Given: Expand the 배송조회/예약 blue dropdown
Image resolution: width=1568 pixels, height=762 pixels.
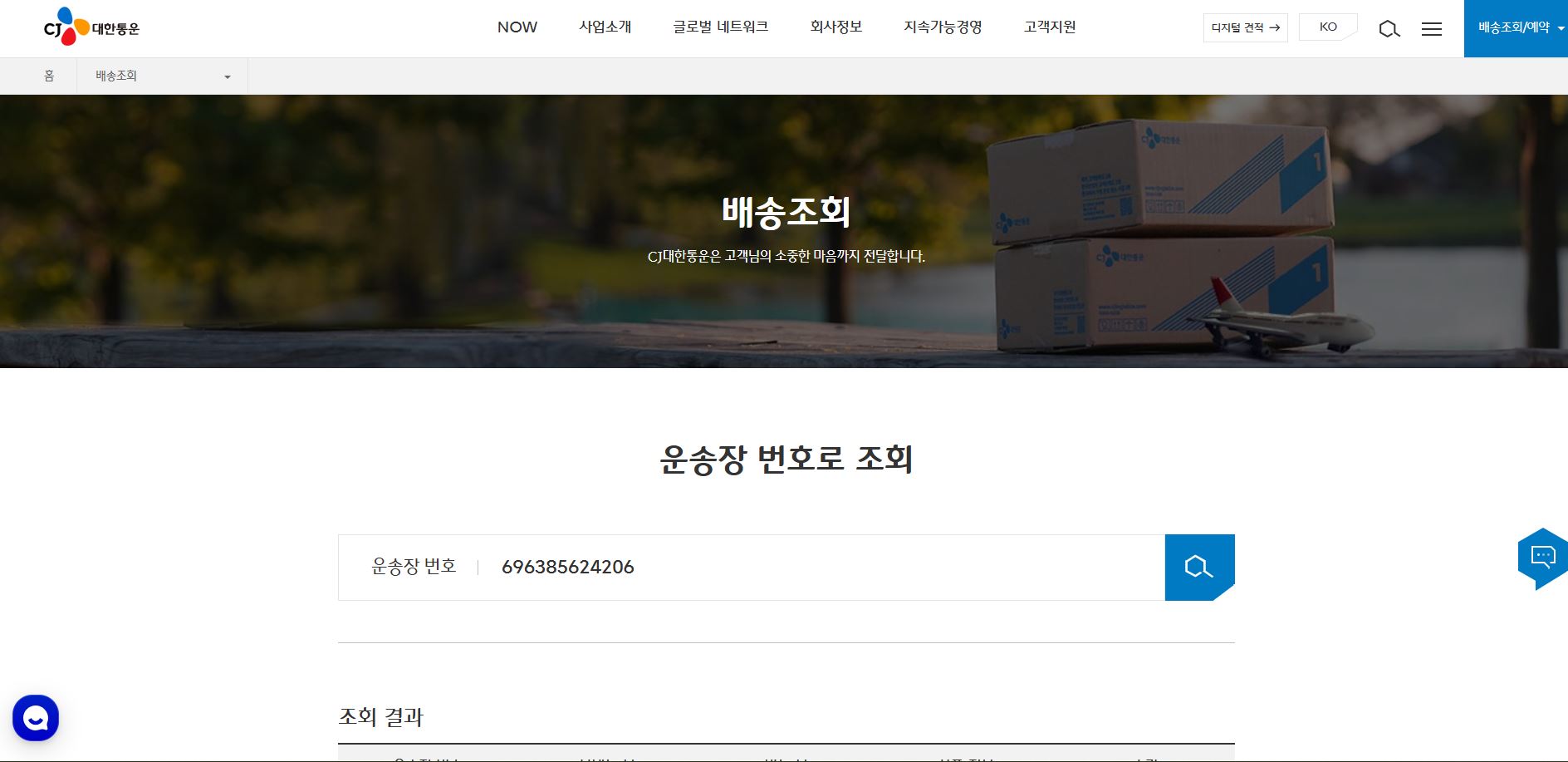Looking at the screenshot, I should pos(1515,28).
